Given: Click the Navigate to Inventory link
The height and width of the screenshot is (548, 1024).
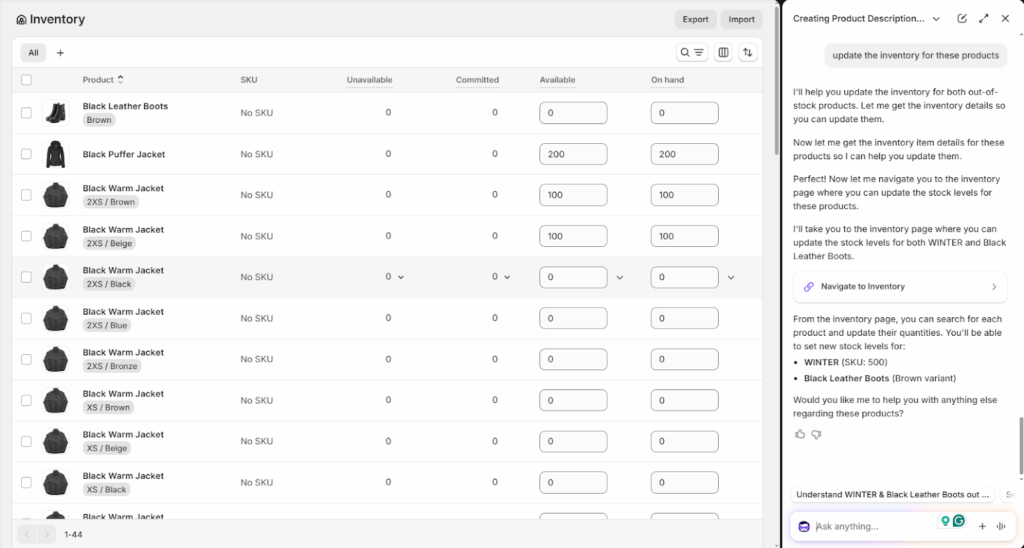Looking at the screenshot, I should [x=900, y=287].
